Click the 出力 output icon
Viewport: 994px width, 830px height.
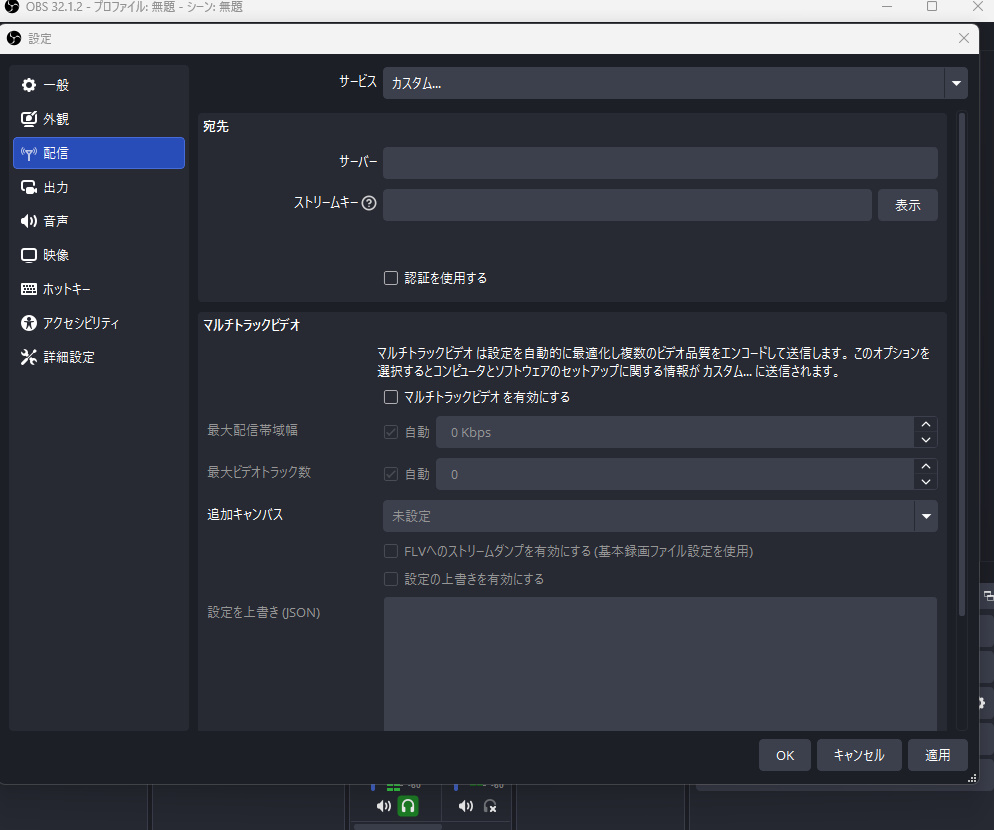(x=29, y=187)
